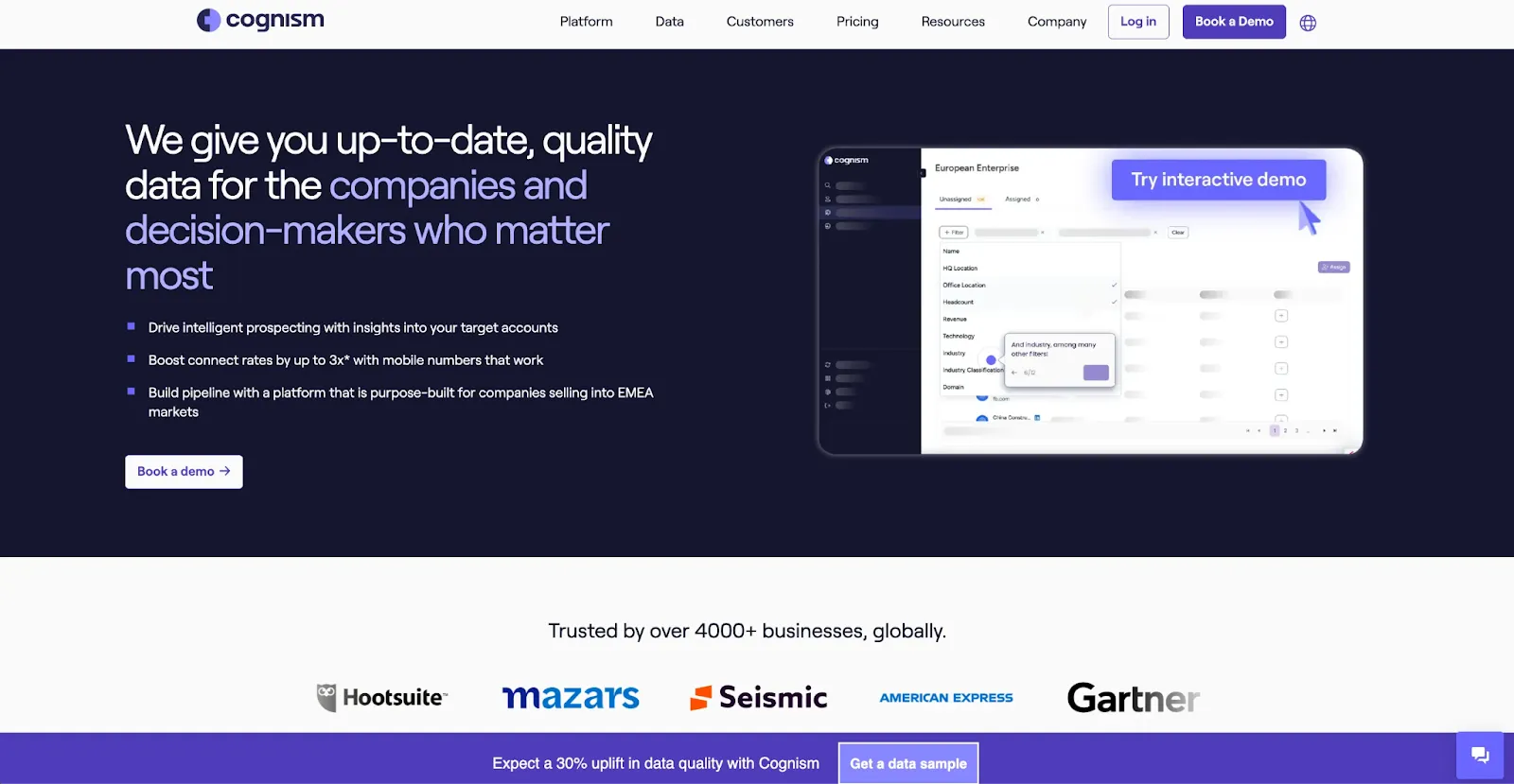Click the + Filter button in demo
This screenshot has height=784, width=1514.
pyautogui.click(x=953, y=232)
